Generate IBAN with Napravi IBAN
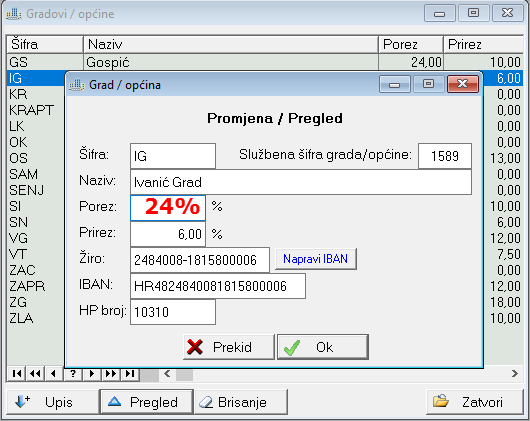Screen dimensions: 530x421 point(316,259)
